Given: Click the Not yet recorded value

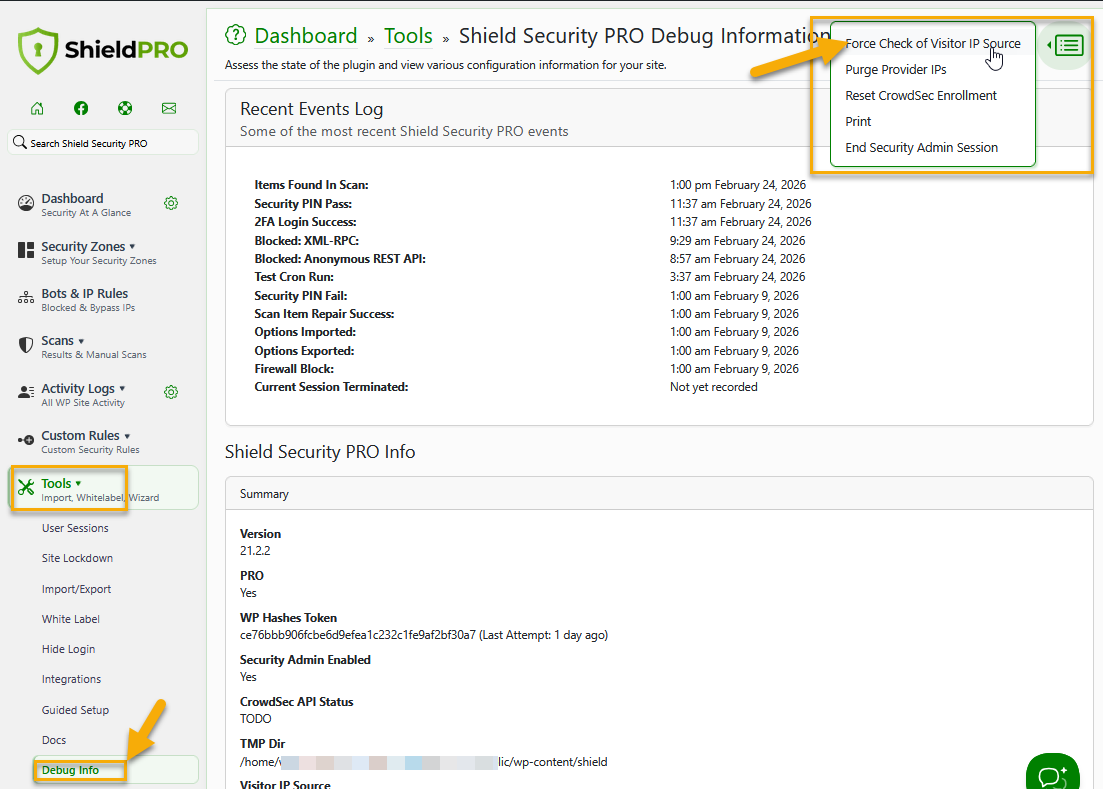Looking at the screenshot, I should [714, 387].
